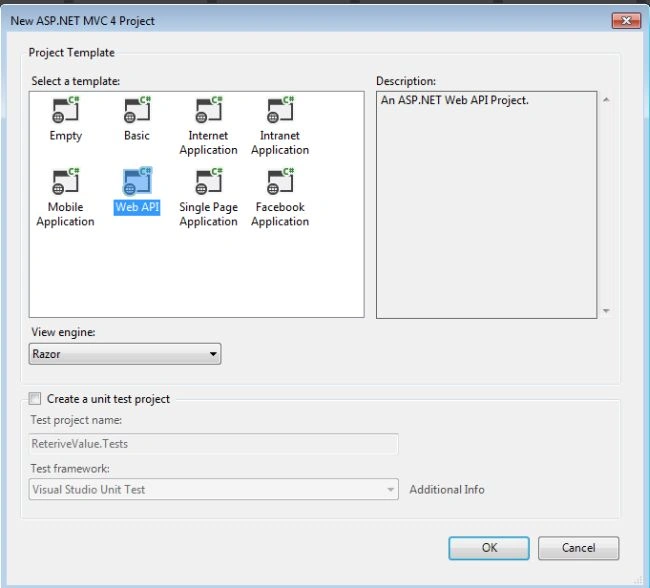Close the New ASP.NET MVC 4 Project dialog
Viewport: 650px width, 588px height.
tap(626, 21)
